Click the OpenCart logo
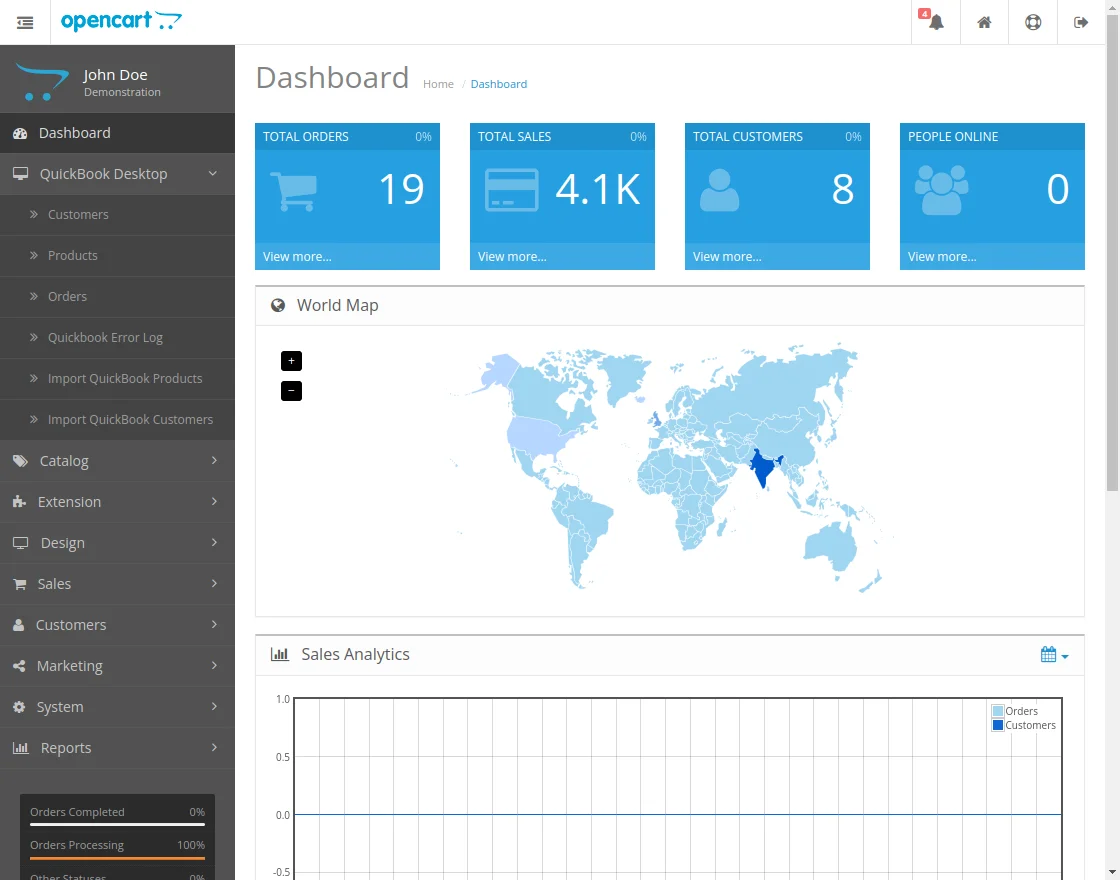 click(x=121, y=21)
